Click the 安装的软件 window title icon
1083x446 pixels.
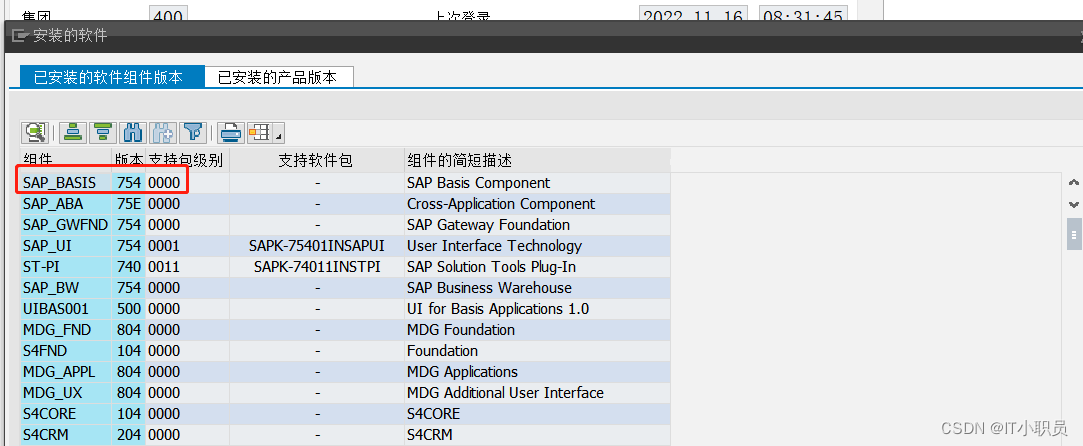coord(20,35)
